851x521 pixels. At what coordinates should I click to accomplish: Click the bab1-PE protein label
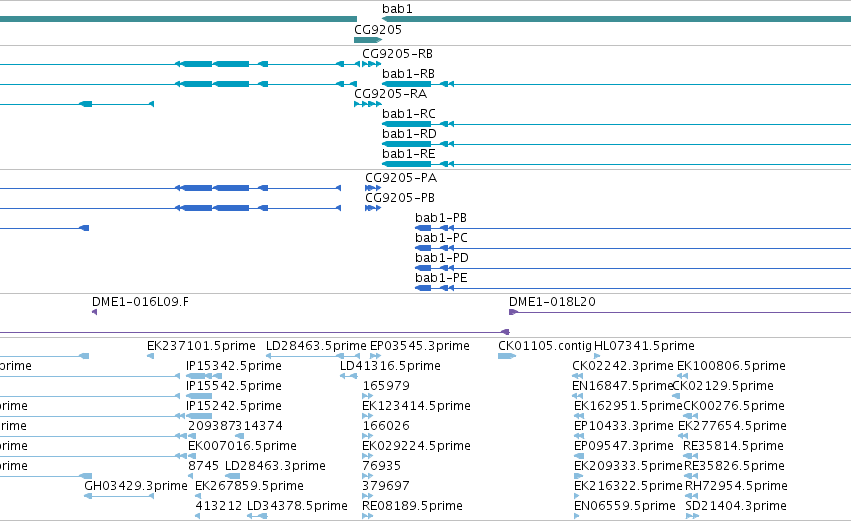pyautogui.click(x=441, y=278)
